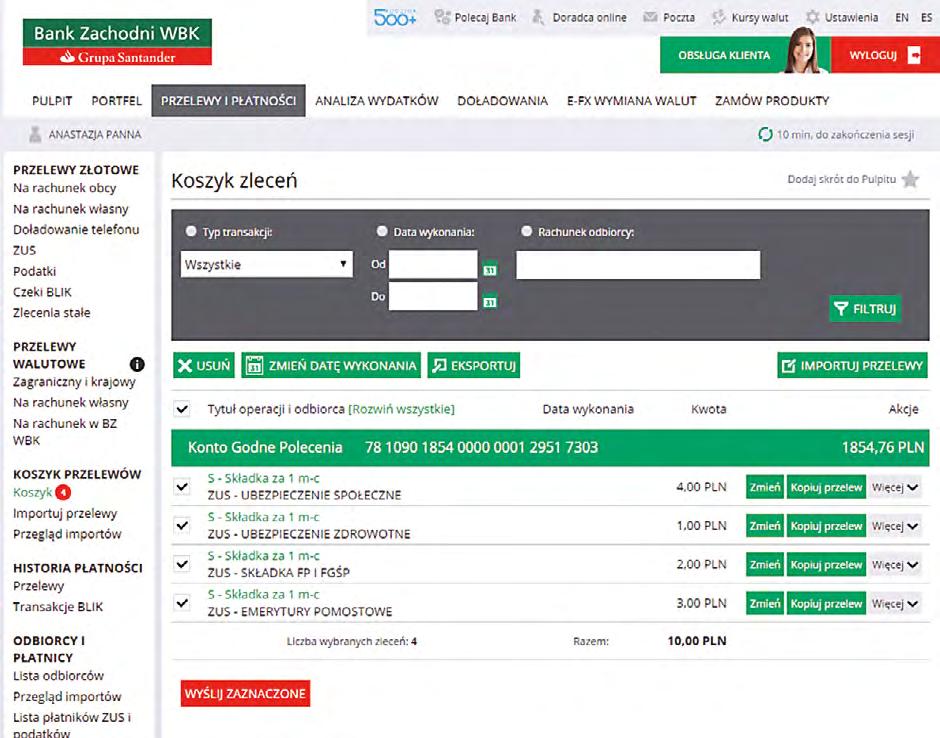Viewport: 940px width, 738px height.
Task: Click Kopiuj przelew for Ubezpieczenie zdrowotne
Action: pos(826,526)
